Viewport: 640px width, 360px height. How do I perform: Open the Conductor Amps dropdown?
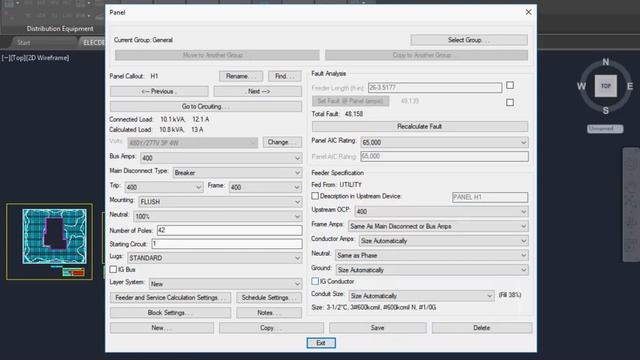(x=444, y=241)
